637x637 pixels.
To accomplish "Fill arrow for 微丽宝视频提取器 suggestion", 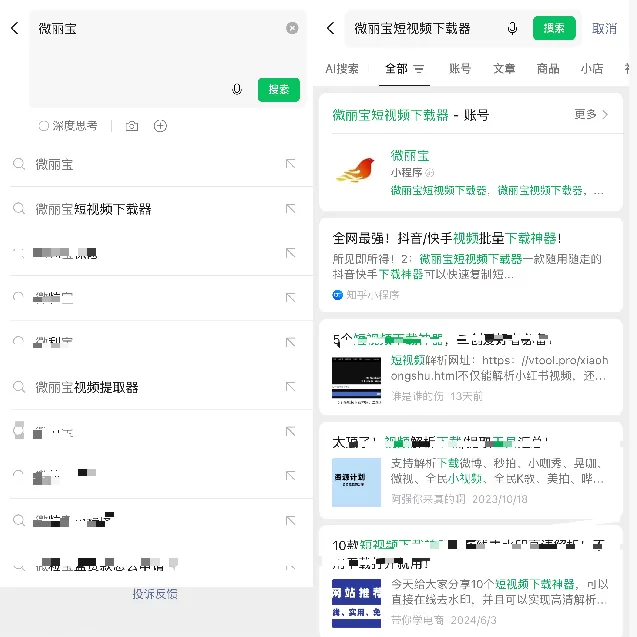I will [290, 386].
